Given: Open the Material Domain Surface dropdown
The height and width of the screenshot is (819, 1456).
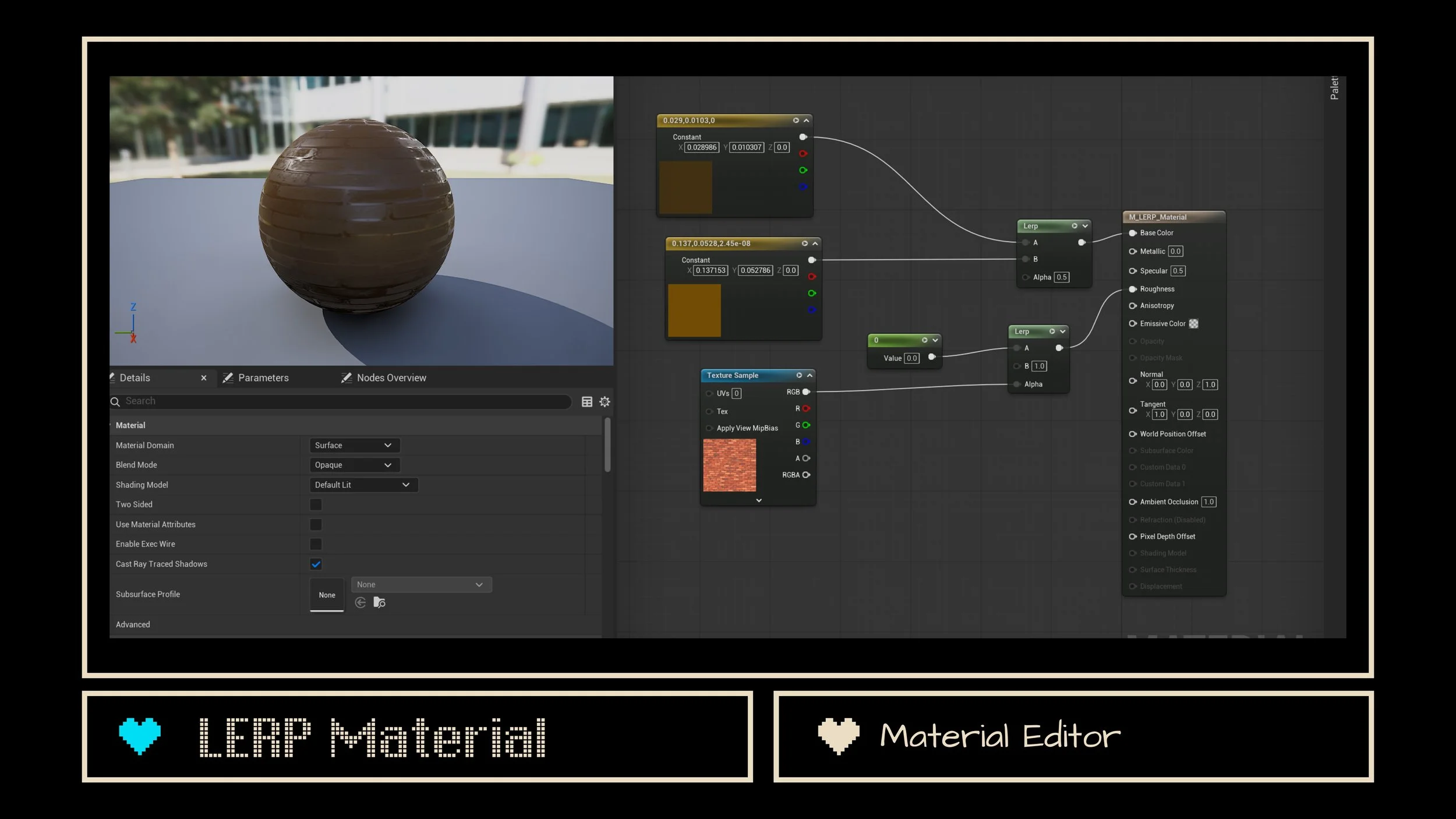Looking at the screenshot, I should coord(354,446).
